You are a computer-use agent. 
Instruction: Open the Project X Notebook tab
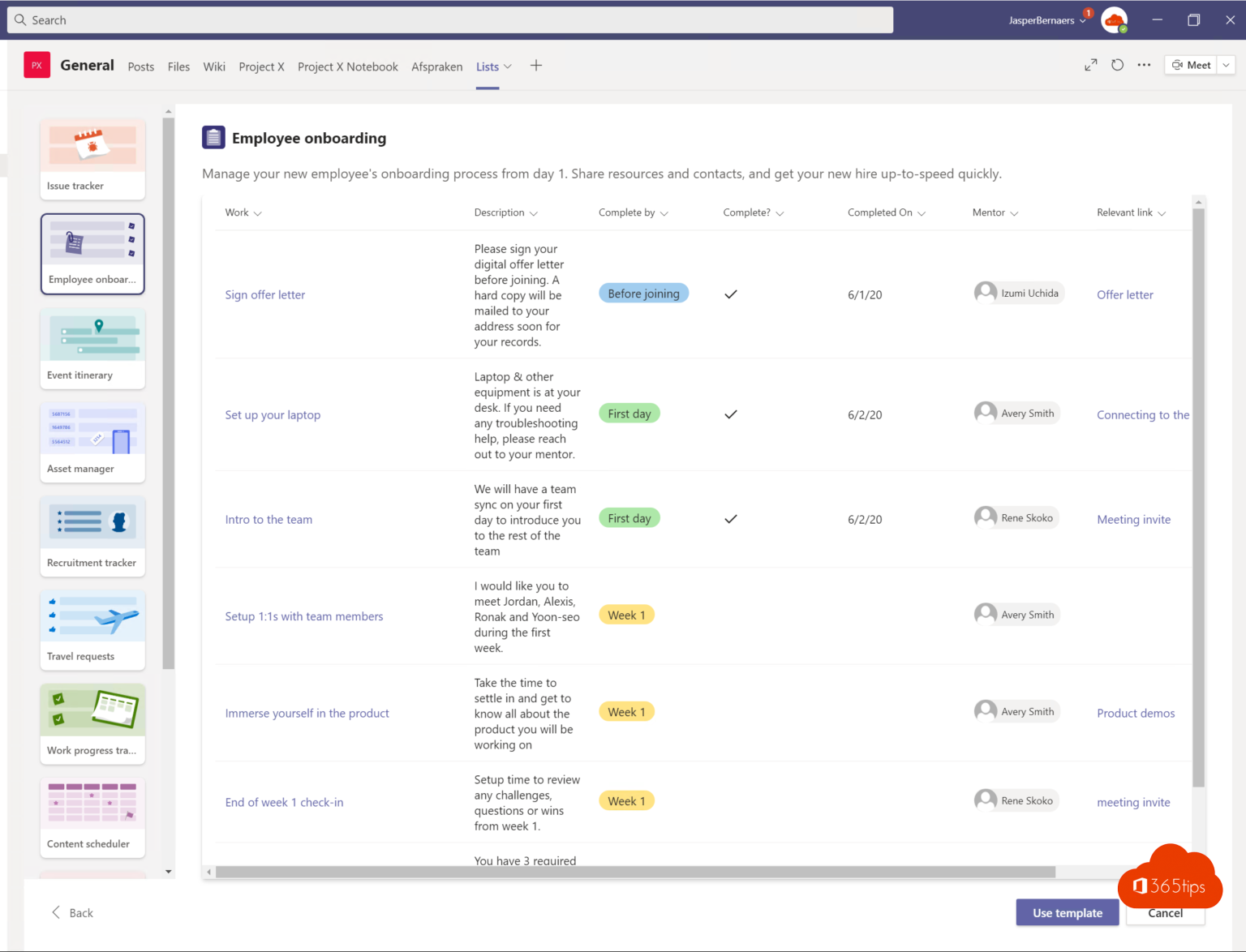click(x=347, y=66)
